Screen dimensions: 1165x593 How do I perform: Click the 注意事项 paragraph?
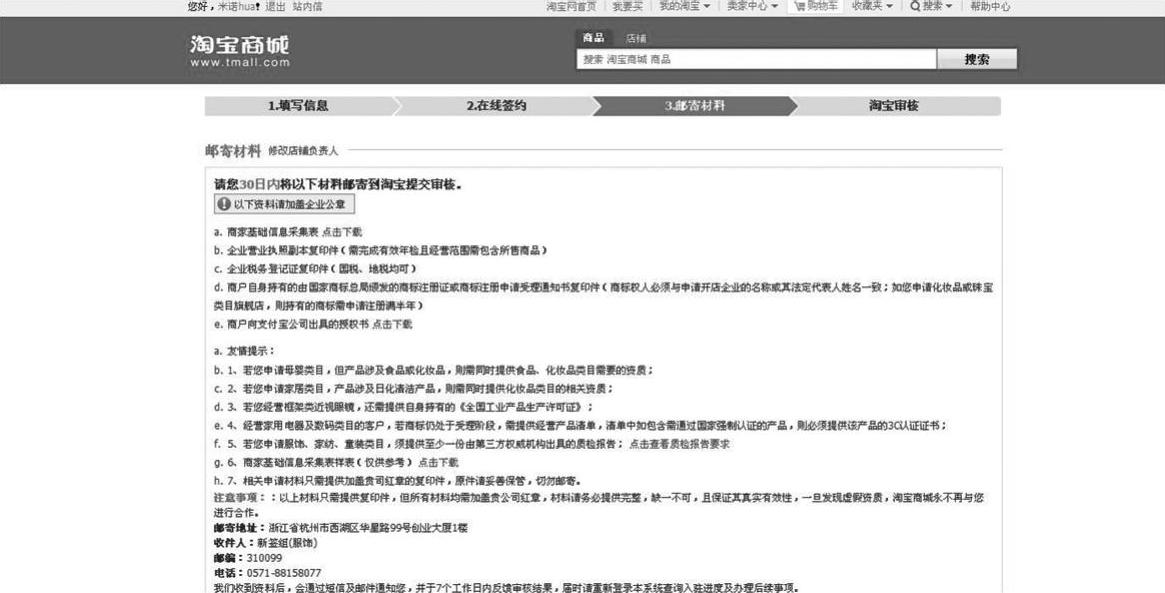(599, 505)
